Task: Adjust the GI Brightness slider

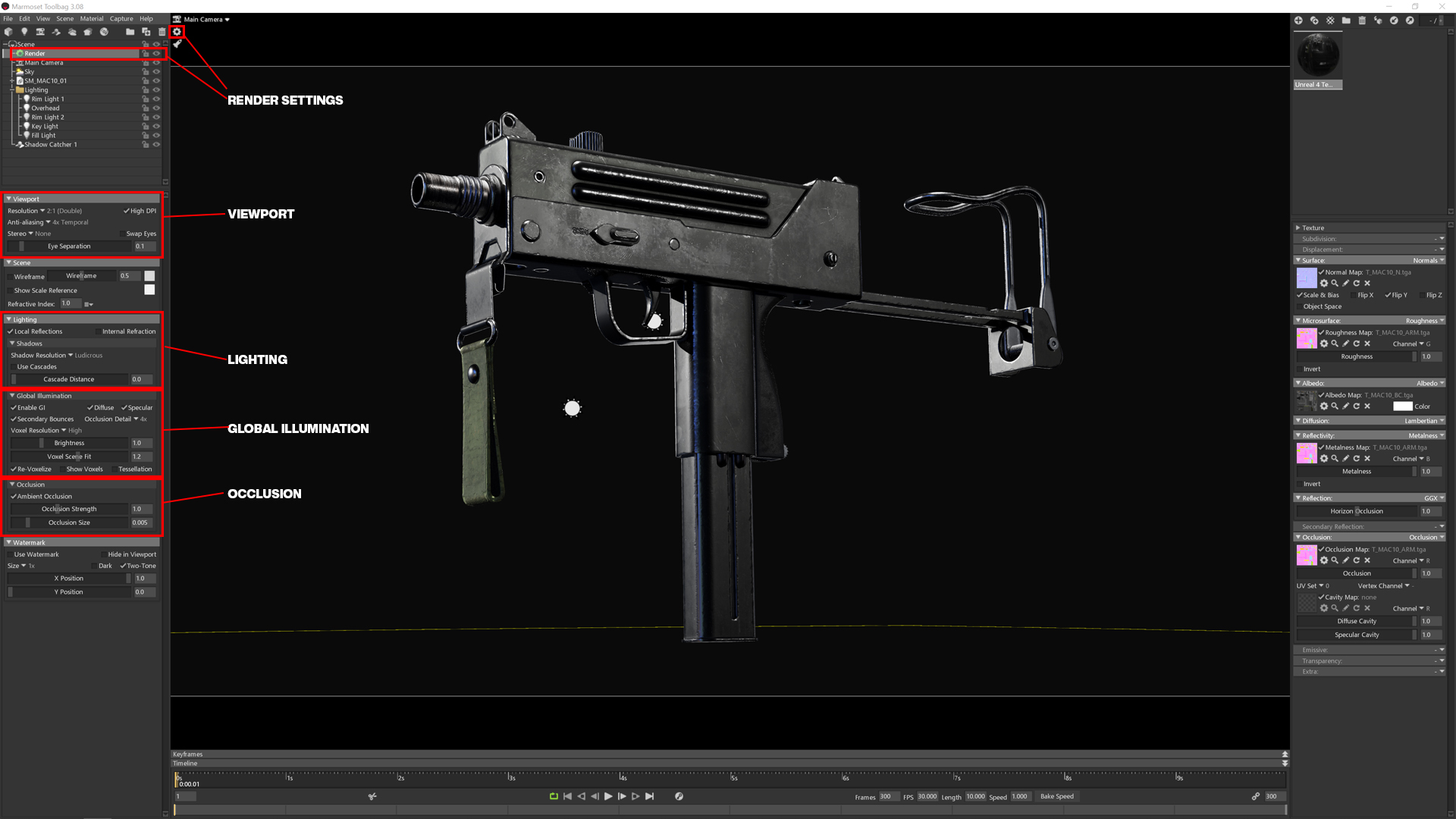Action: tap(69, 444)
